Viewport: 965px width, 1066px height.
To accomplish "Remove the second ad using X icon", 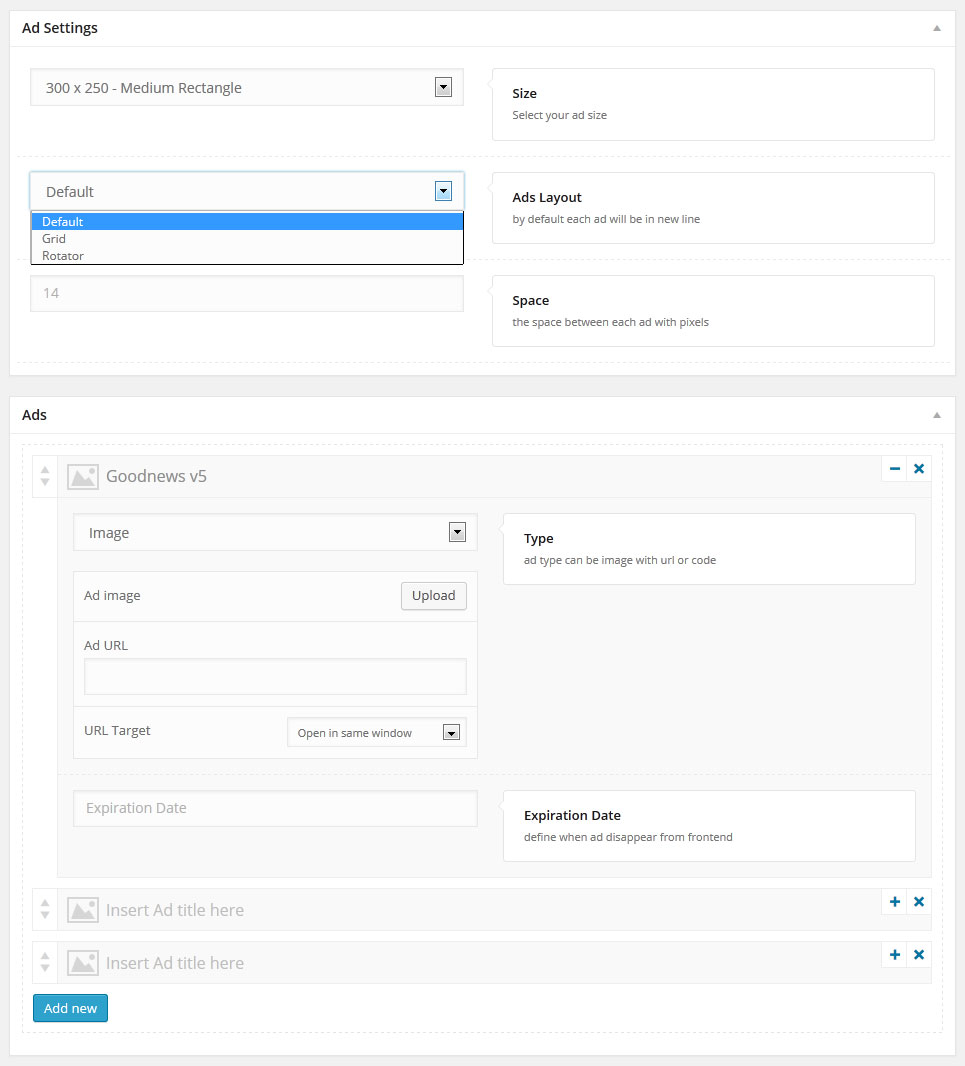I will coord(919,901).
